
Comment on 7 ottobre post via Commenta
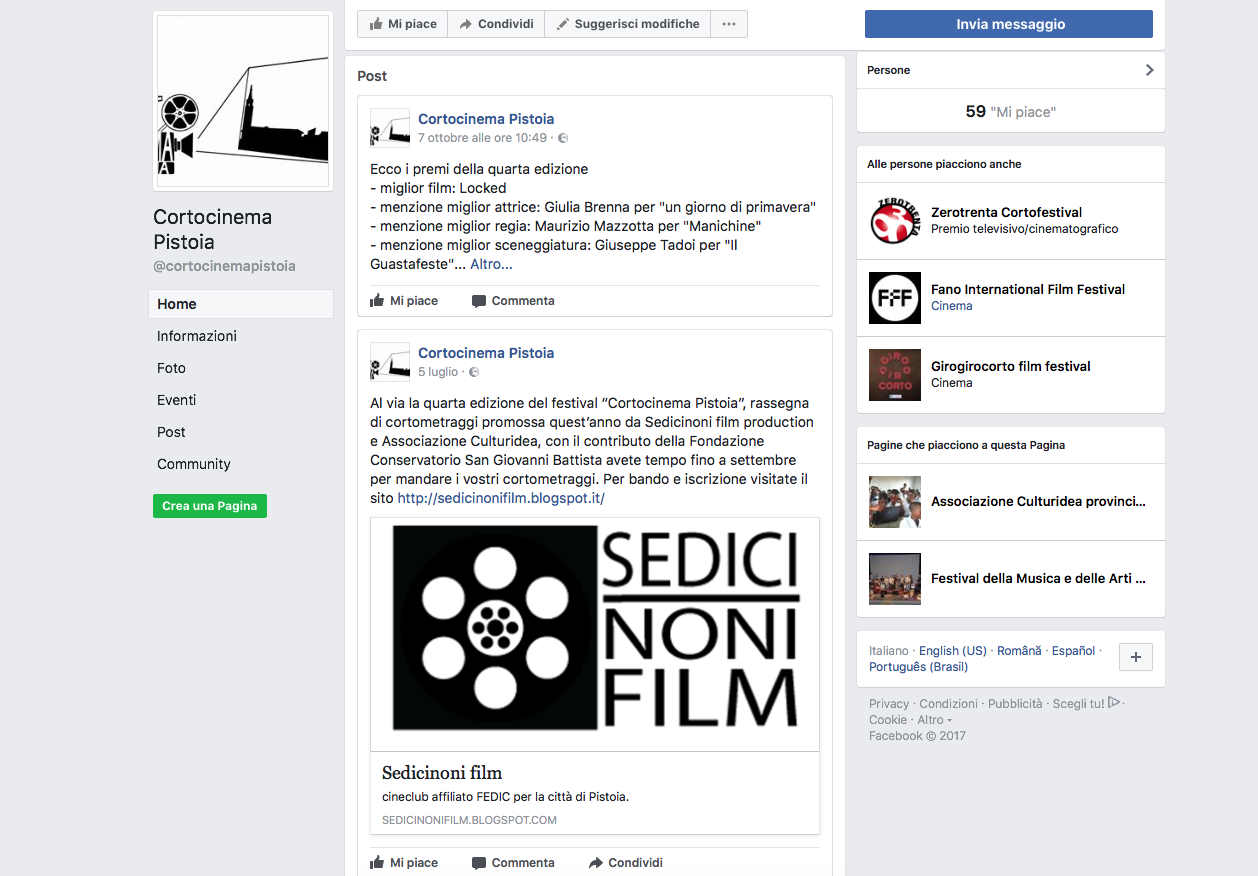[x=513, y=301]
